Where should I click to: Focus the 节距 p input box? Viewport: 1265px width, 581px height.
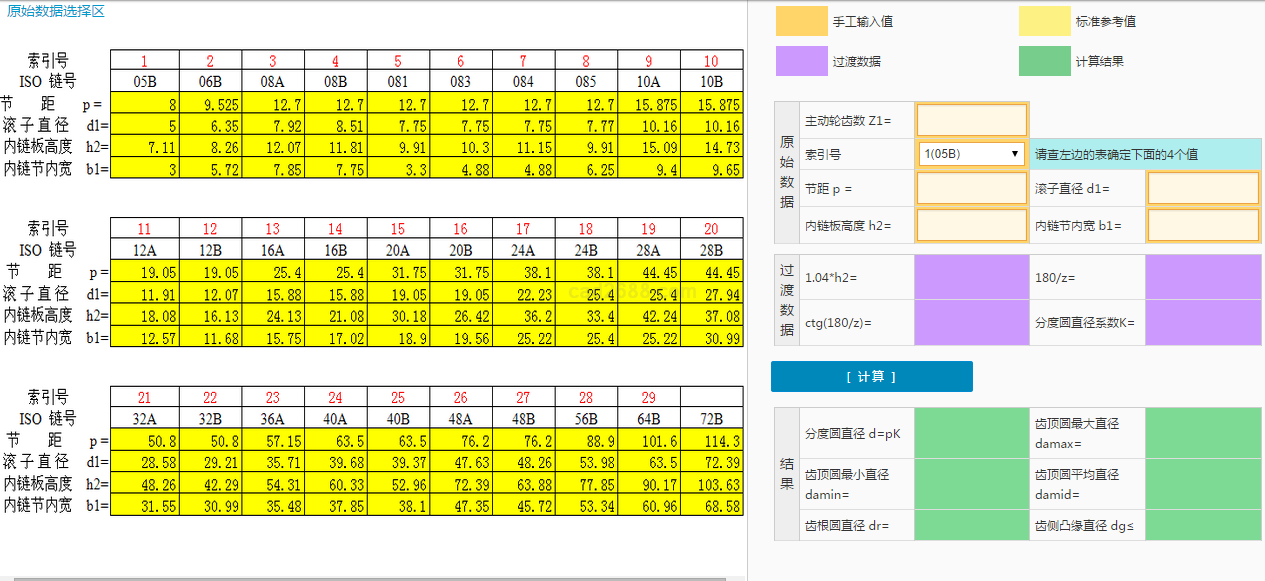(x=971, y=189)
